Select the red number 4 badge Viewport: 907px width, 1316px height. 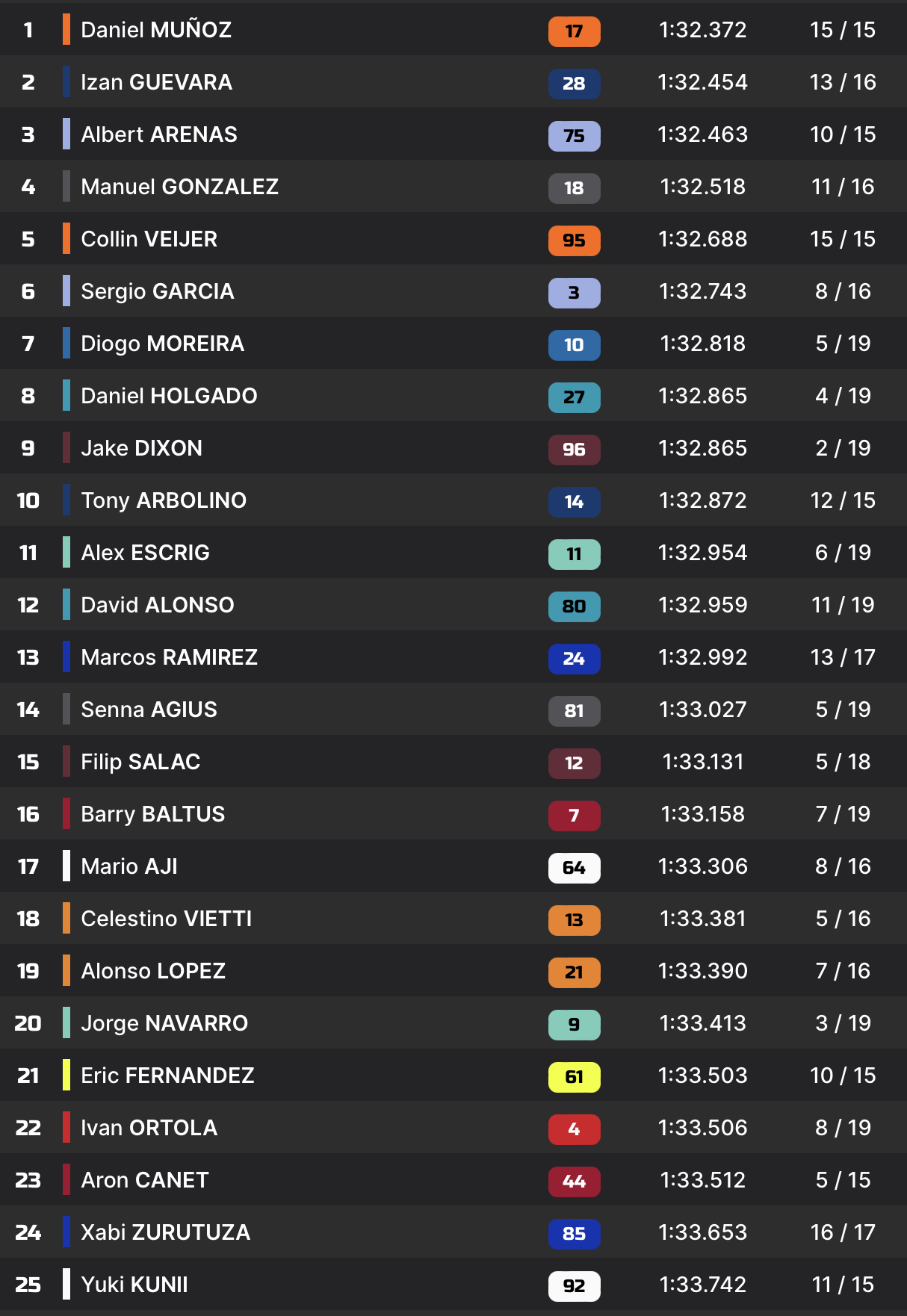(x=574, y=1129)
